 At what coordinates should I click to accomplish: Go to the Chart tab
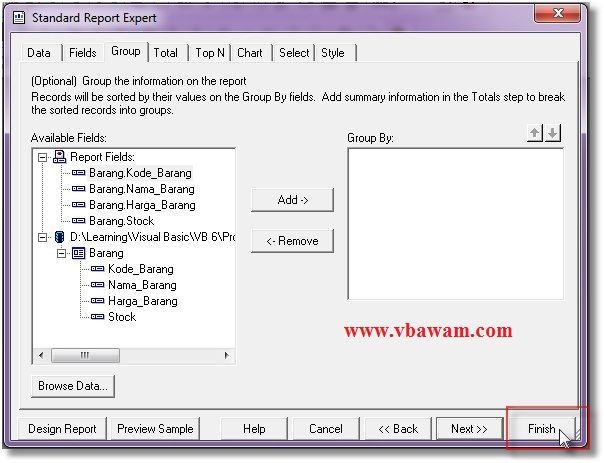pyautogui.click(x=250, y=53)
